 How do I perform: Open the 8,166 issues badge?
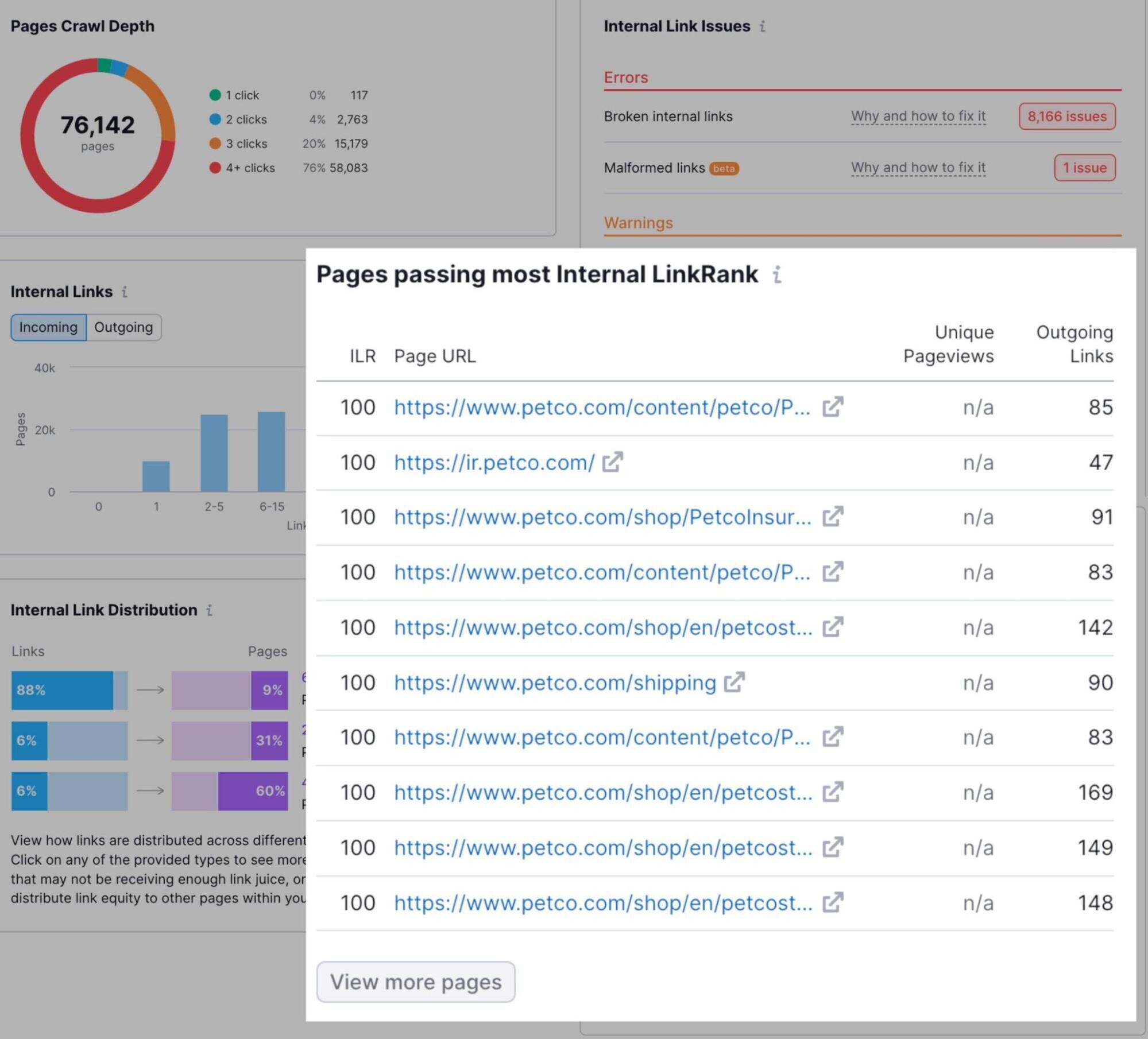tap(1066, 117)
